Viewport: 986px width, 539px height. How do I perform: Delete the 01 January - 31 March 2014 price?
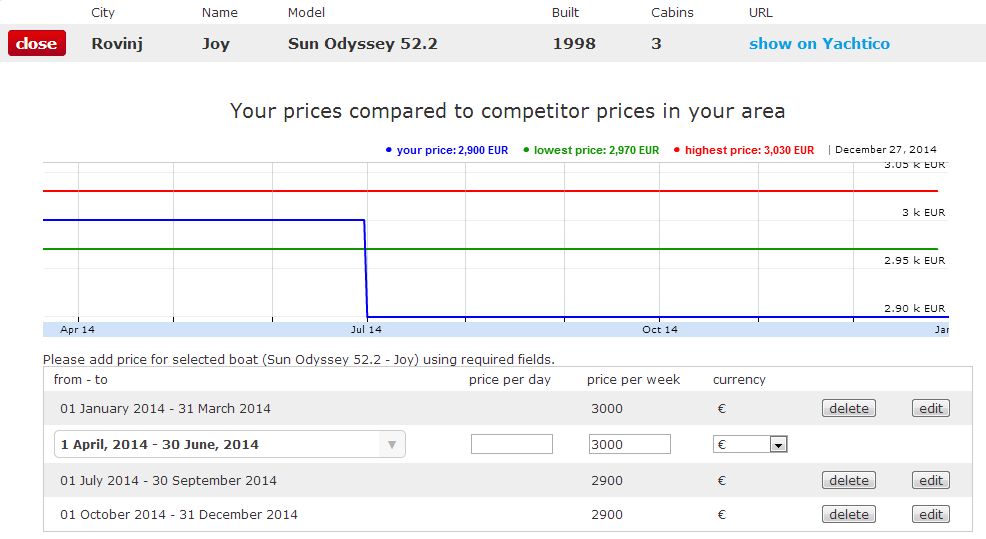point(848,409)
